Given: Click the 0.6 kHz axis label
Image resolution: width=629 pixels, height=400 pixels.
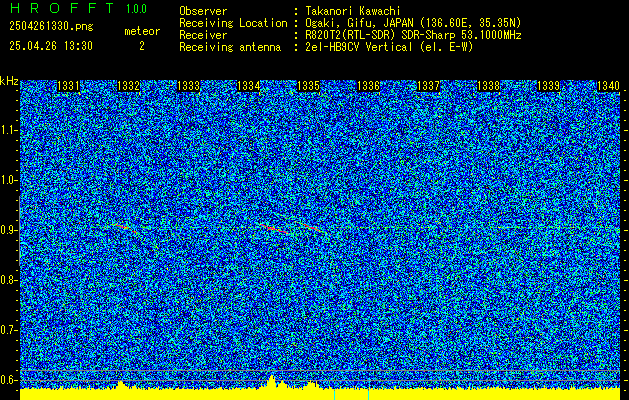Looking at the screenshot, I should (x=8, y=380).
